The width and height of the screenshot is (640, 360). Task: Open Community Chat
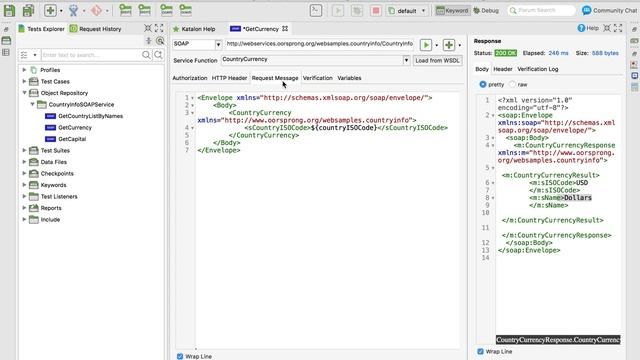tap(610, 11)
